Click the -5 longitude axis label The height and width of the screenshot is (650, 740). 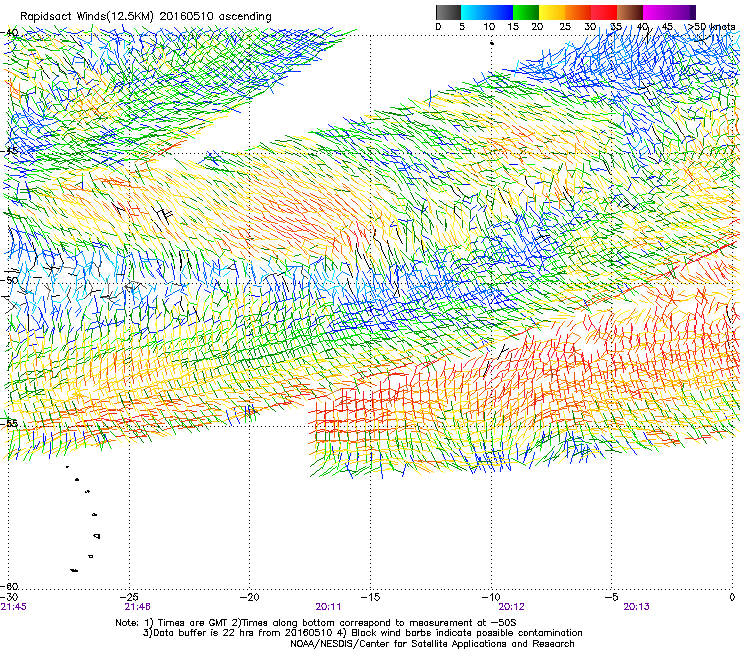(612, 597)
